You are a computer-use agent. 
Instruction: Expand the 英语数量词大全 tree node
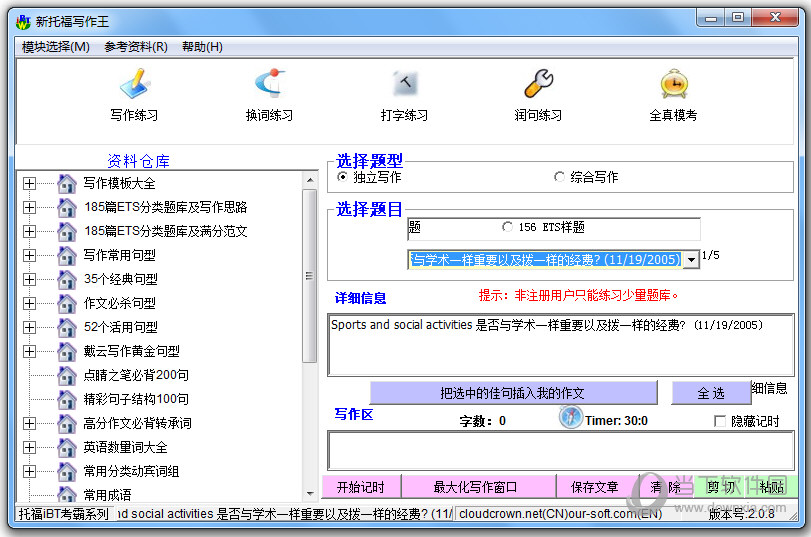pyautogui.click(x=29, y=448)
